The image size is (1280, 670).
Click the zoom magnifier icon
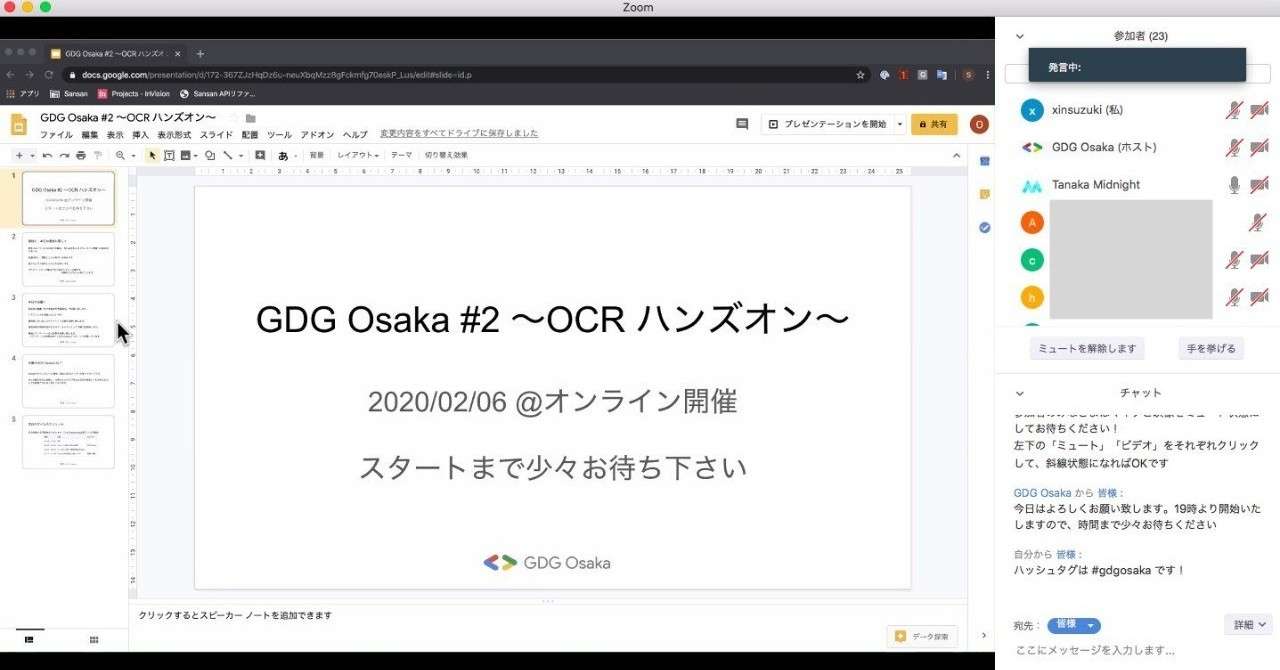pos(120,155)
